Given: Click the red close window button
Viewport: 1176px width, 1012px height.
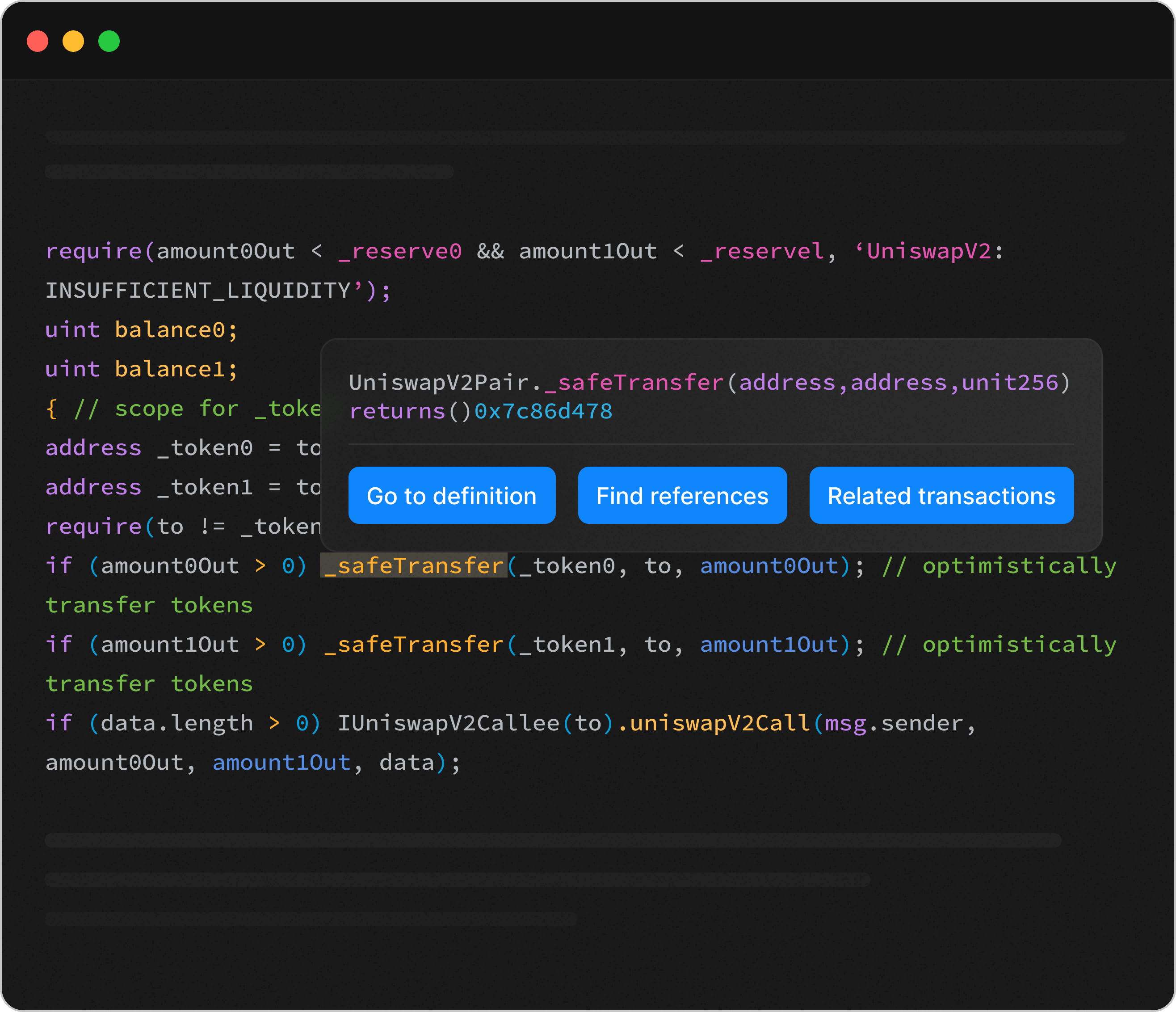Looking at the screenshot, I should pyautogui.click(x=38, y=41).
